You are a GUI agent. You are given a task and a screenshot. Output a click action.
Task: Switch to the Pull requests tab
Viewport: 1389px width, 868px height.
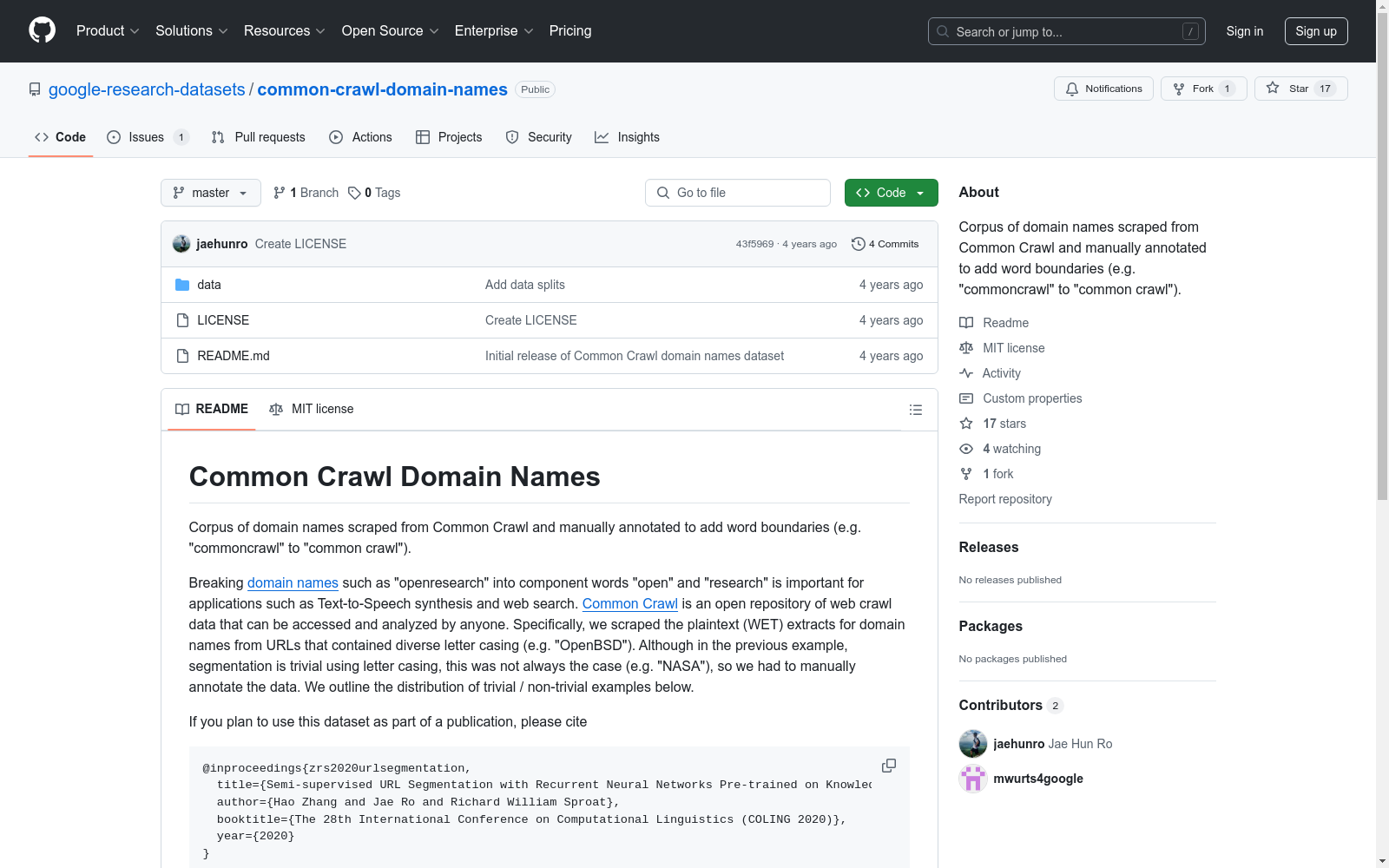[259, 137]
